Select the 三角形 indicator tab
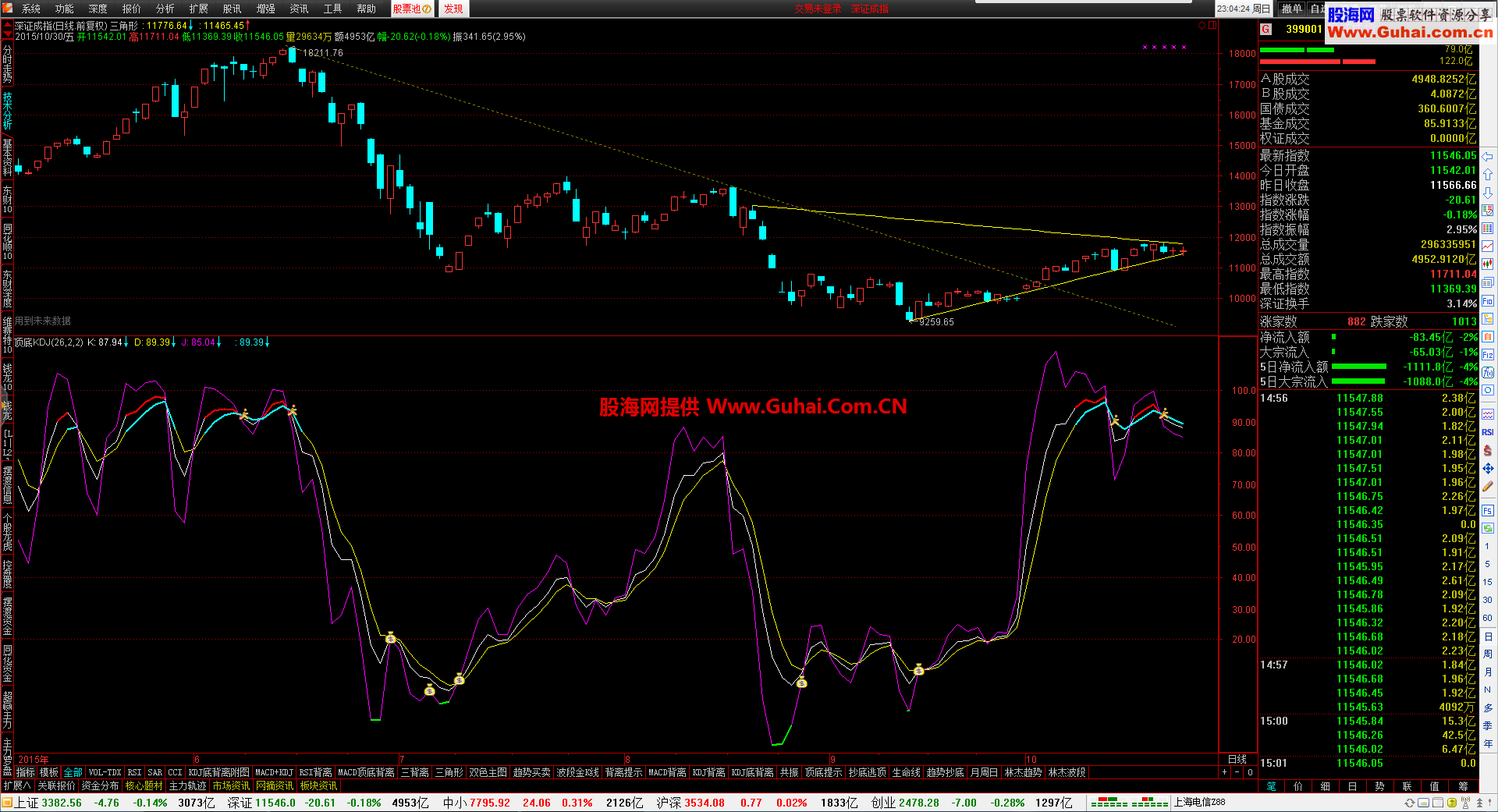 pyautogui.click(x=449, y=772)
